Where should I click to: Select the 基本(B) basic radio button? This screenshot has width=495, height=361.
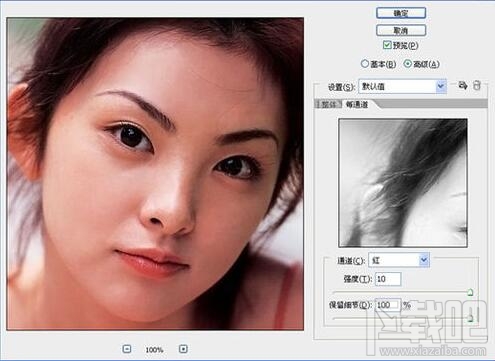coord(365,64)
